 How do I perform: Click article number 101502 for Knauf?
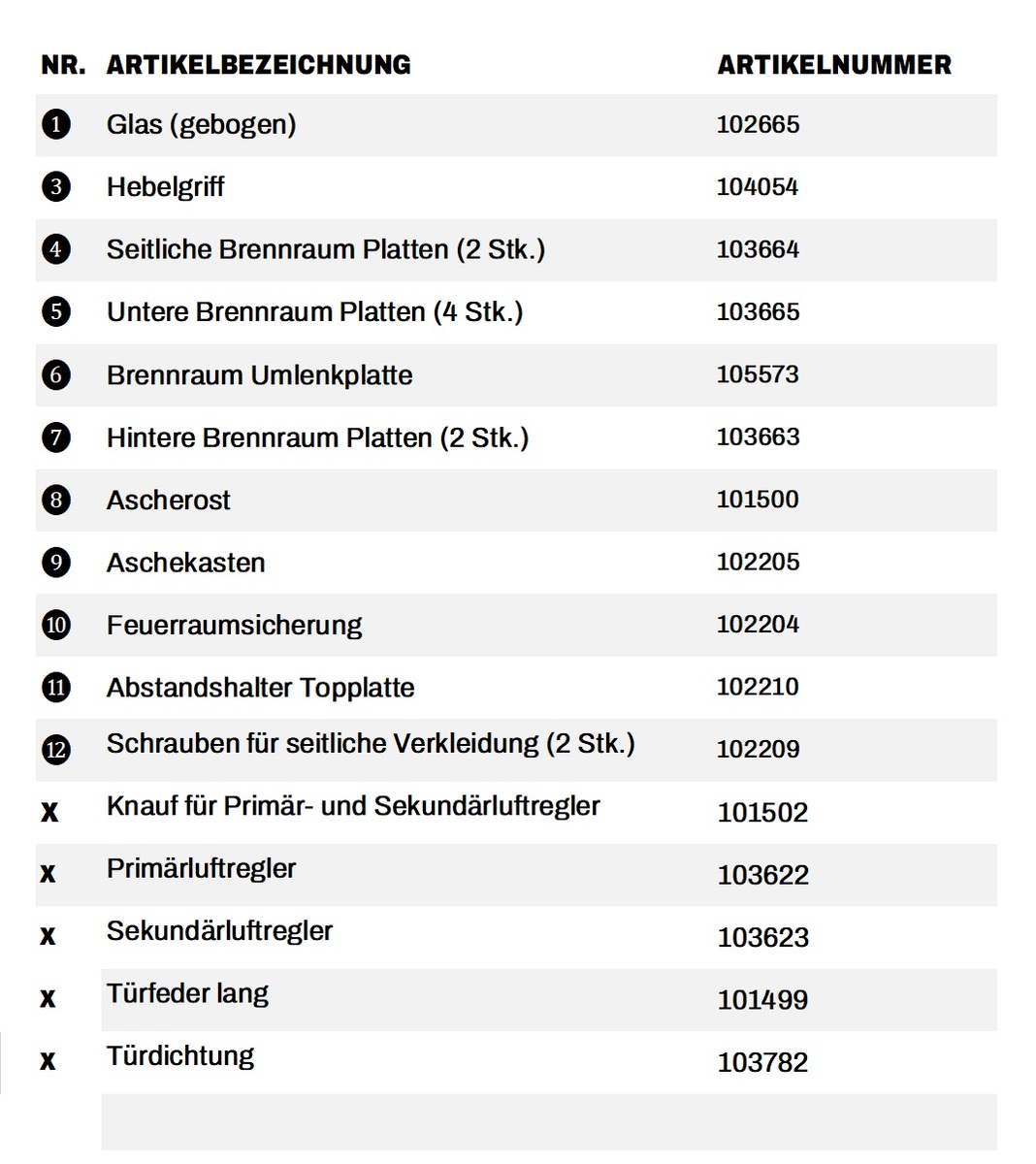tap(762, 813)
